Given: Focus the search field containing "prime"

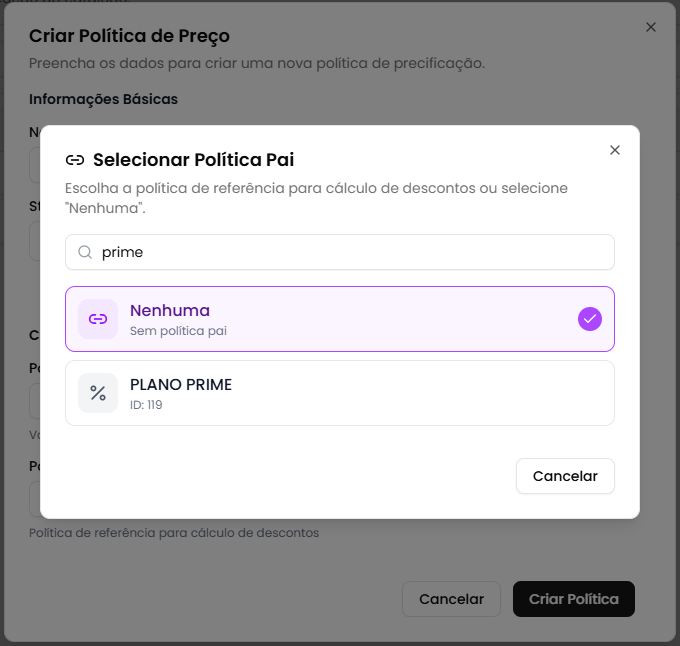Looking at the screenshot, I should 350,253.
